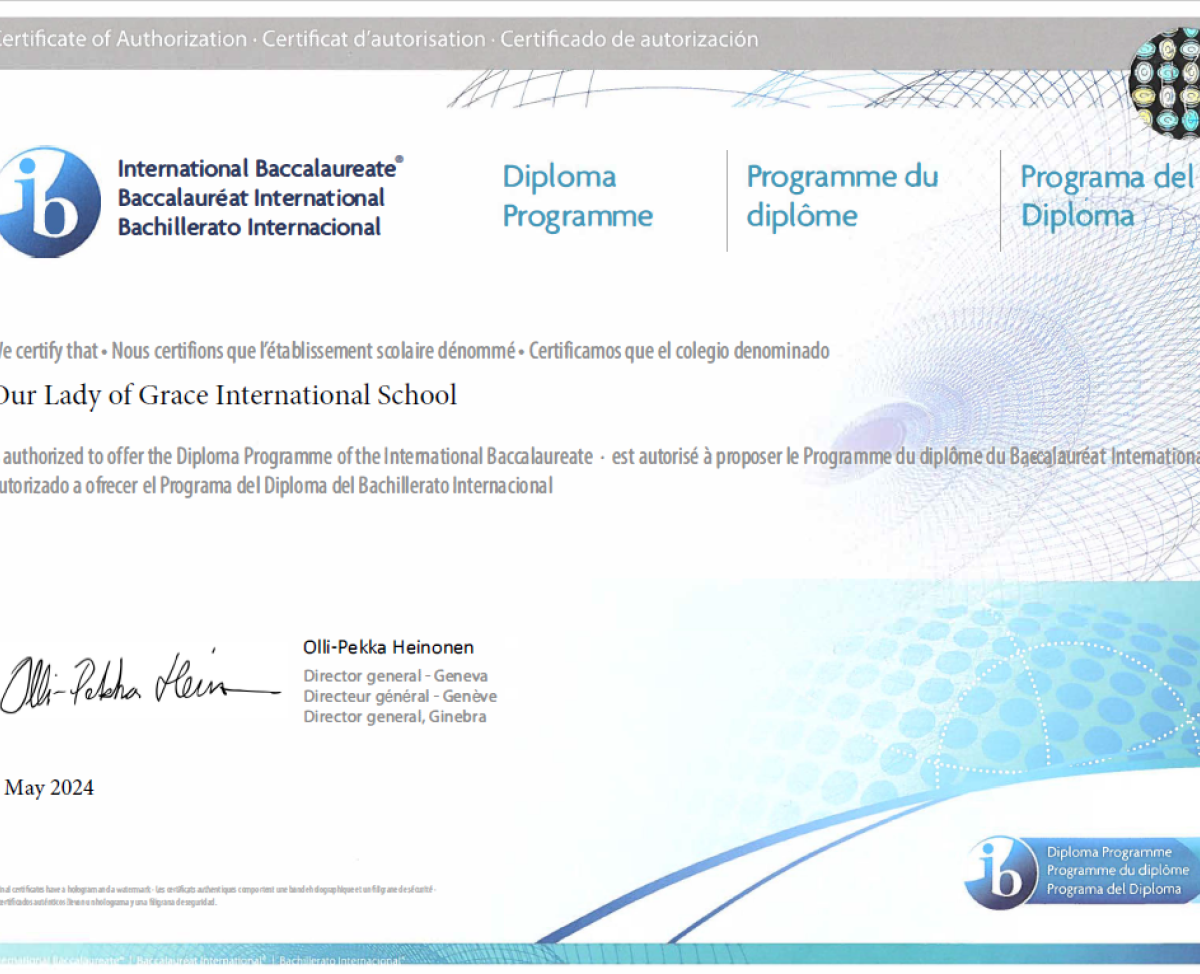
Task: Click 'Certificat d'autorisation' header text
Action: 373,40
